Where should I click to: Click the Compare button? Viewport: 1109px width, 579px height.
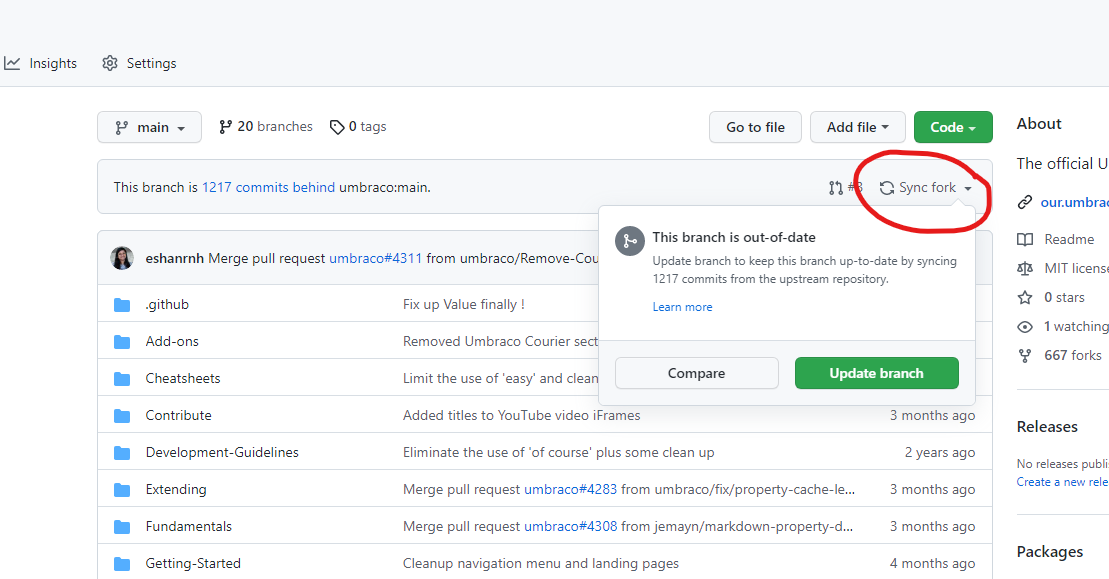point(696,373)
